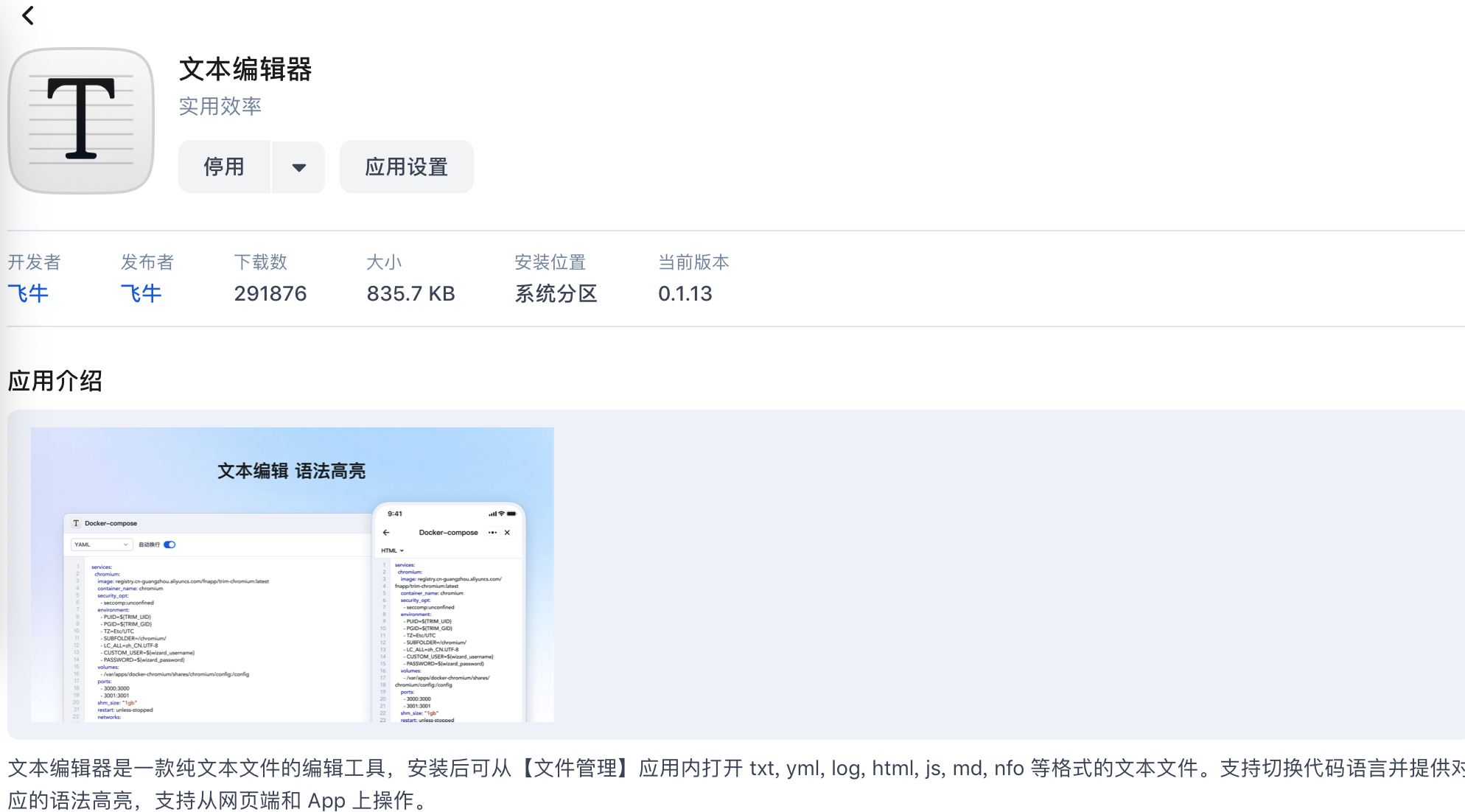Open the YAML language dropdown in the preview
1465x812 pixels.
[x=102, y=545]
